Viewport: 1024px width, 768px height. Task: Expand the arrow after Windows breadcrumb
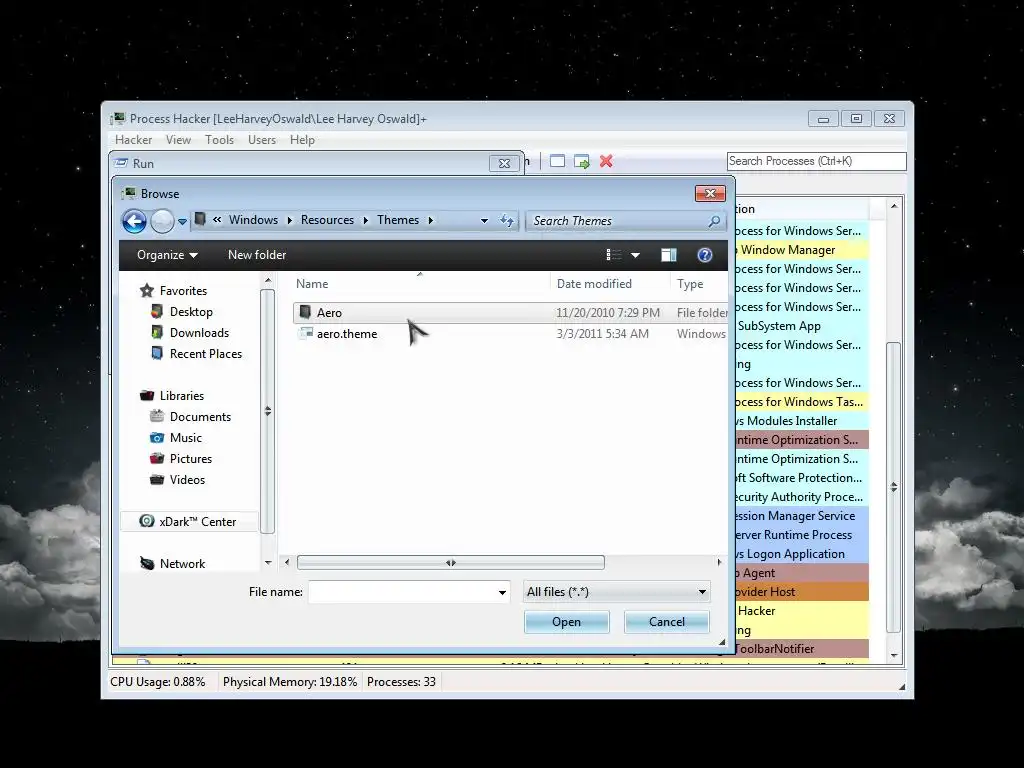[289, 221]
